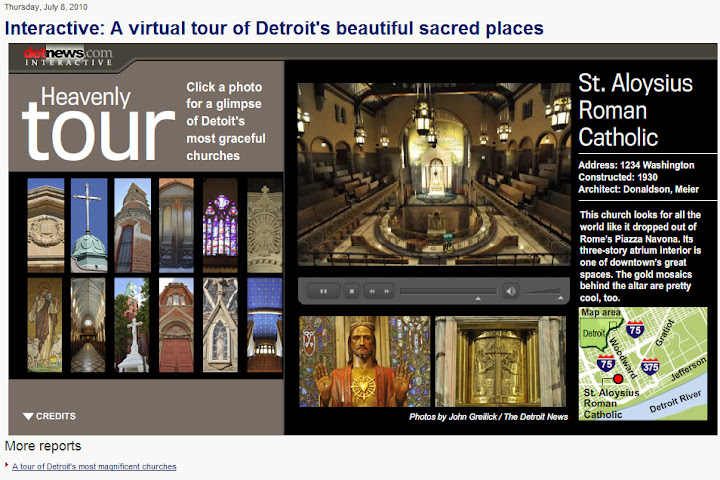
Task: Click the 'Architect: Donaldson, Meier' text
Action: point(638,189)
